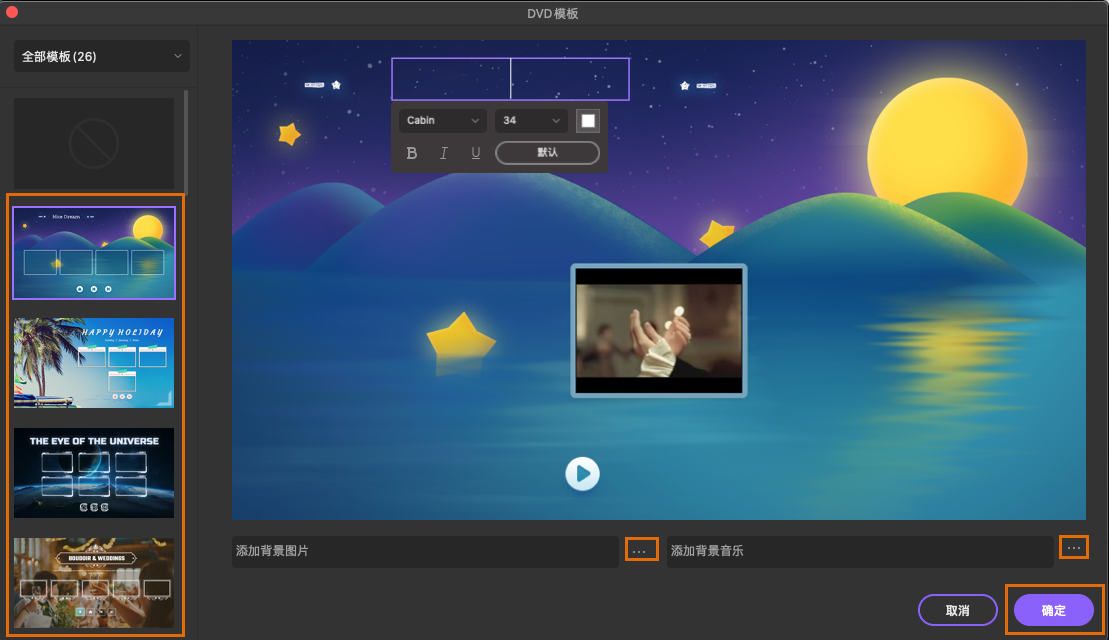Click the 默认 default button
The height and width of the screenshot is (640, 1109).
click(x=547, y=153)
